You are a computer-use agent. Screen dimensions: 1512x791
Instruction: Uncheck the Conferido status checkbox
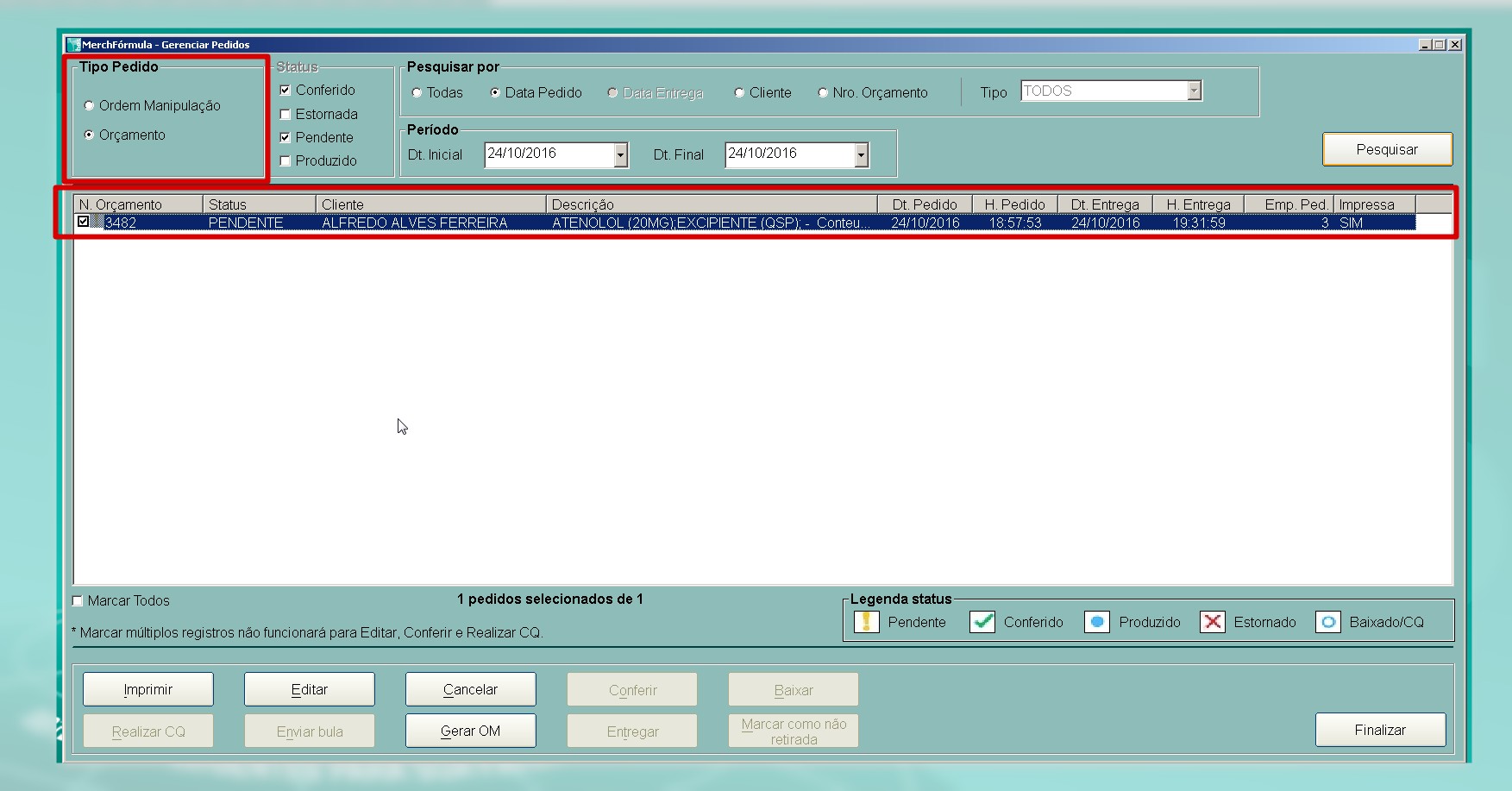(285, 90)
